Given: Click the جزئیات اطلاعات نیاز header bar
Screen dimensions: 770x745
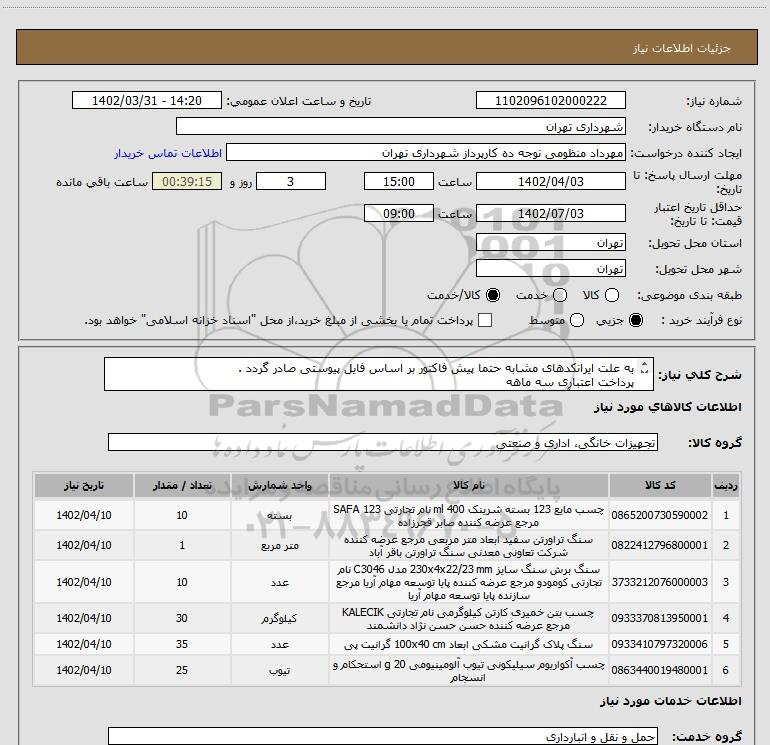Looking at the screenshot, I should pos(386,47).
